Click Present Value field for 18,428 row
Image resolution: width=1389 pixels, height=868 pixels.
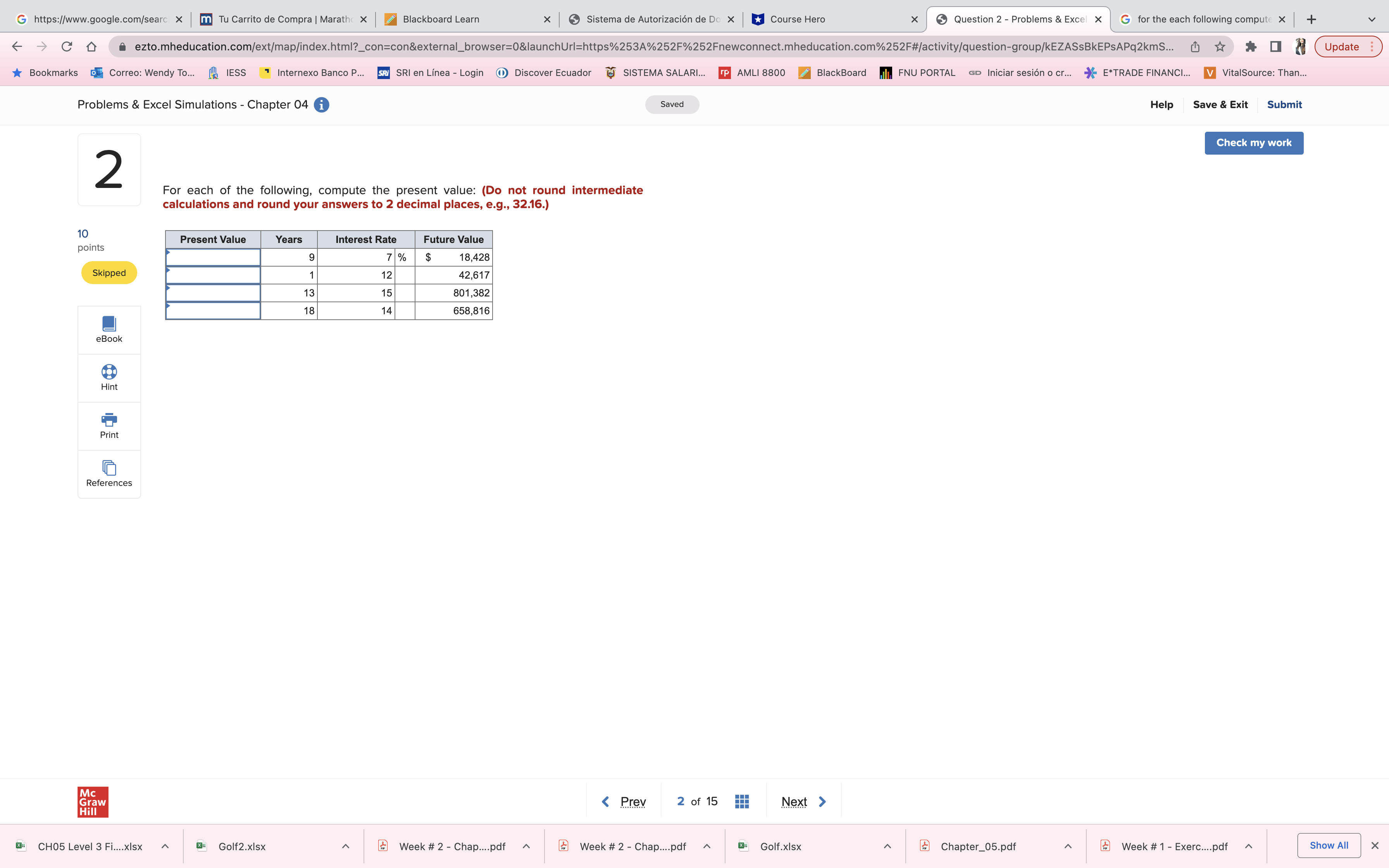click(213, 258)
